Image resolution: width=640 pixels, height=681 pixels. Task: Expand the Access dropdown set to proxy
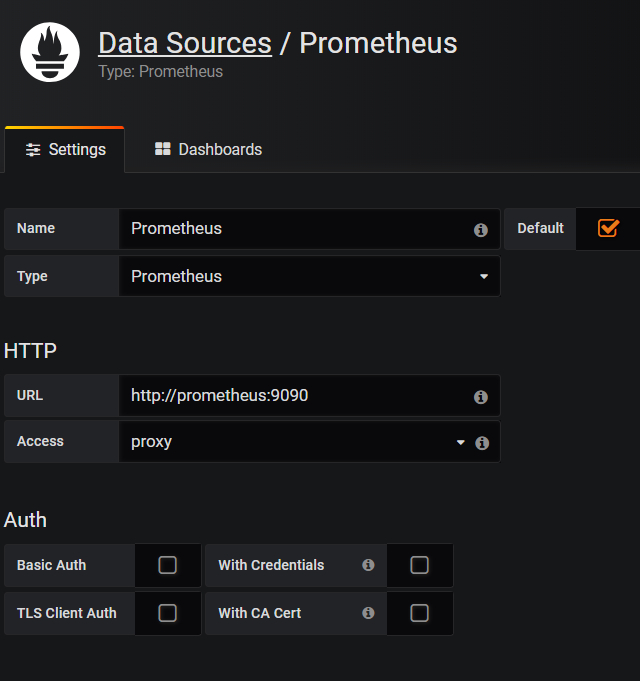click(x=293, y=442)
